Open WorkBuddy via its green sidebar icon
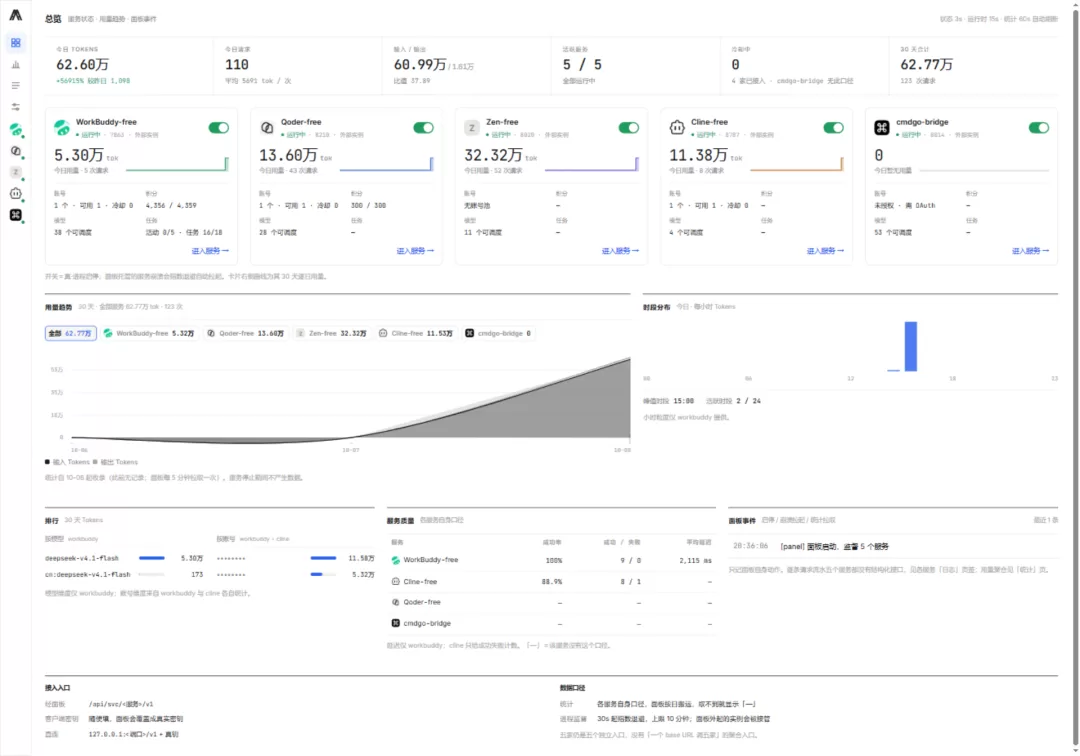 [15, 129]
